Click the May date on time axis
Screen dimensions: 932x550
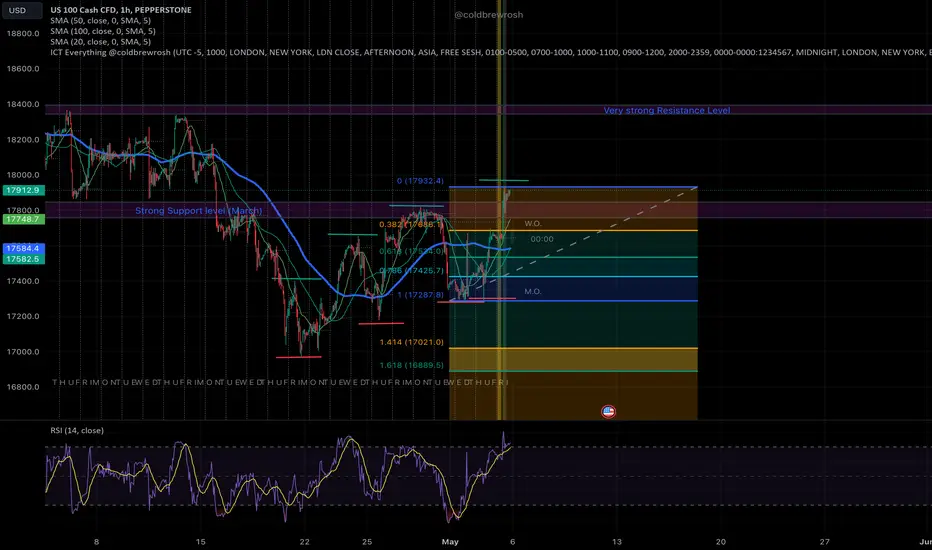[450, 542]
